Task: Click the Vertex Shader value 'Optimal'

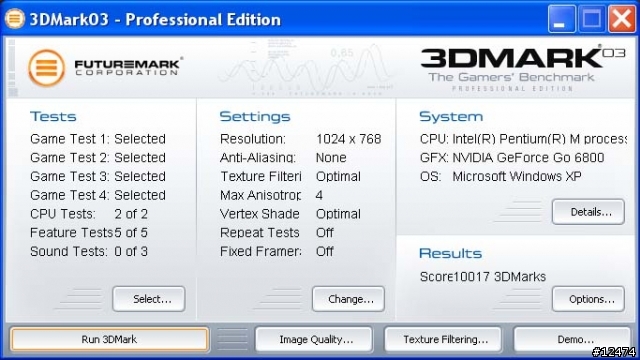Action: pyautogui.click(x=338, y=214)
